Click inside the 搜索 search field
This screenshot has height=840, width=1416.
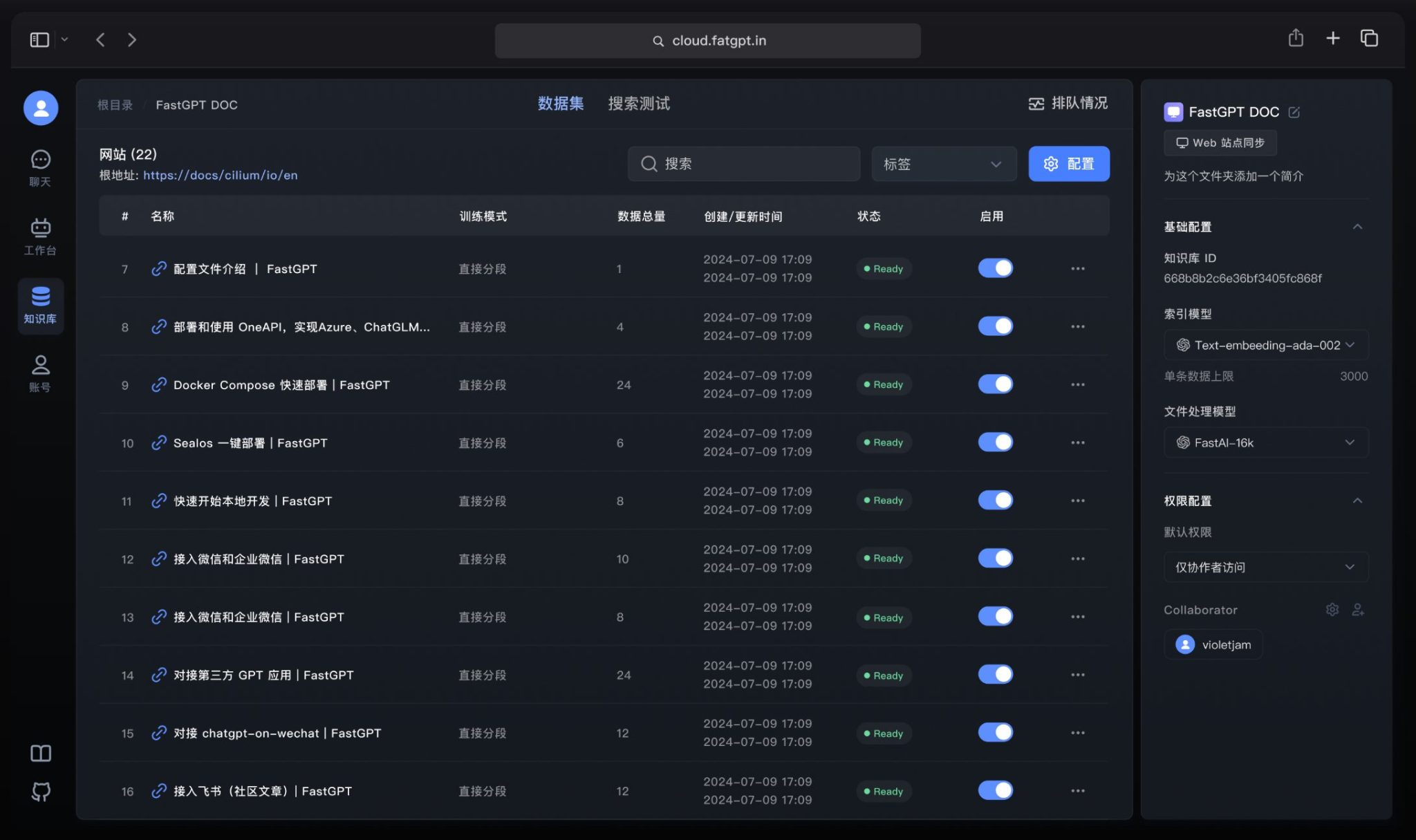pyautogui.click(x=743, y=164)
